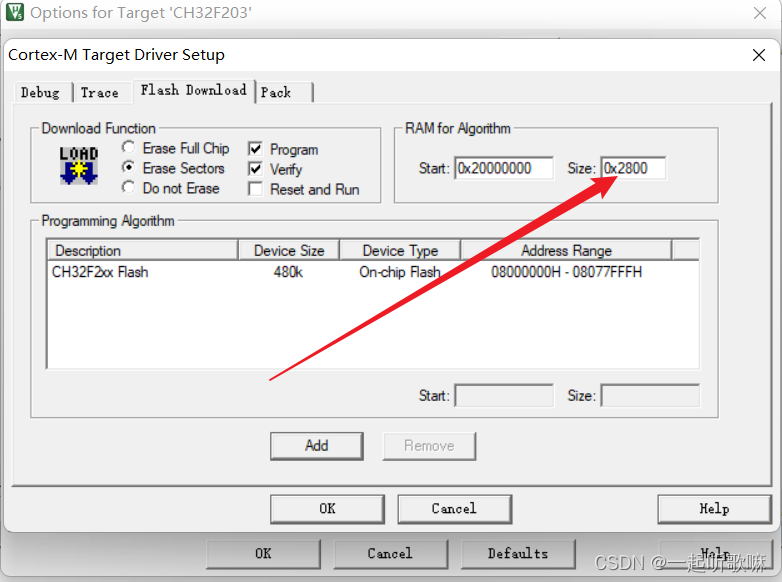Click the RAM Size field 0x2800
This screenshot has width=782, height=582.
(633, 168)
